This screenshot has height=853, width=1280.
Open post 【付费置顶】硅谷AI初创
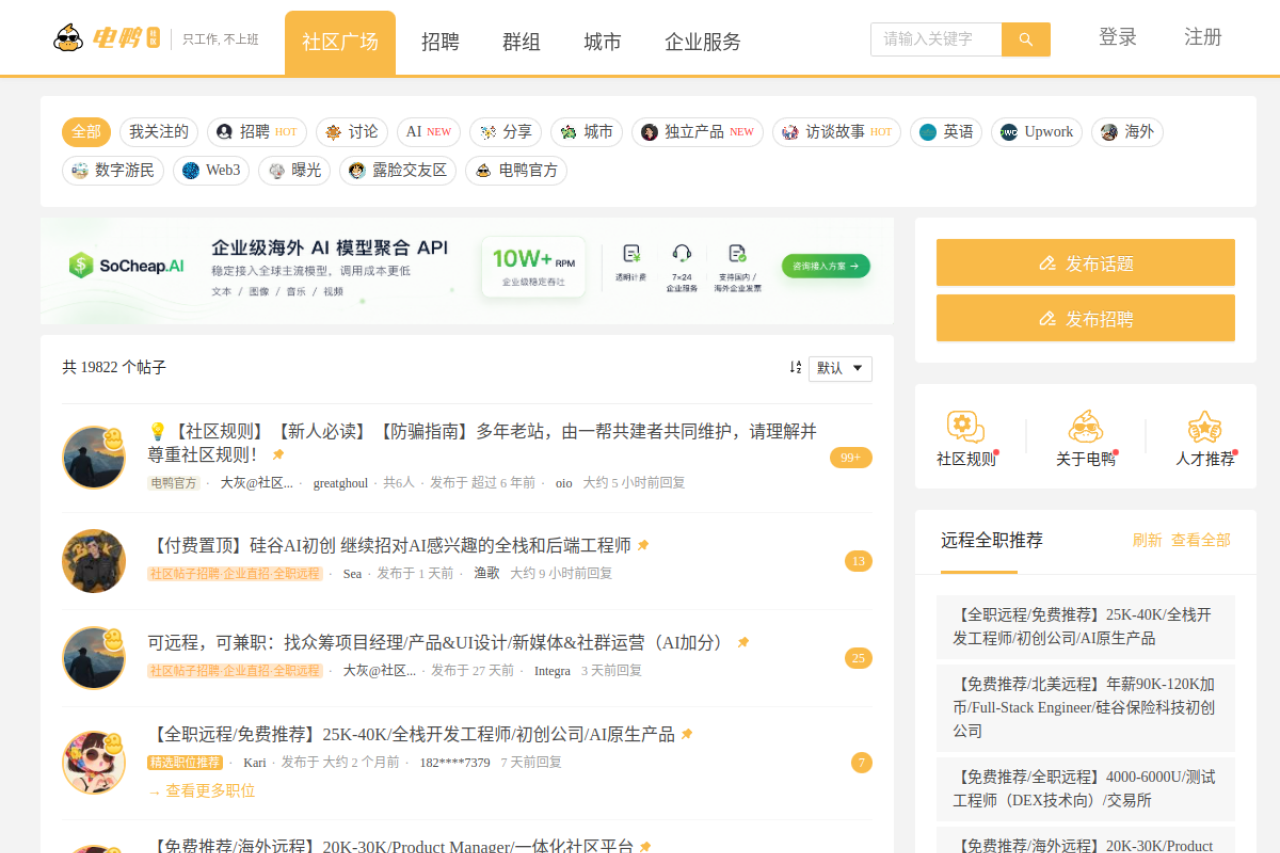point(390,545)
